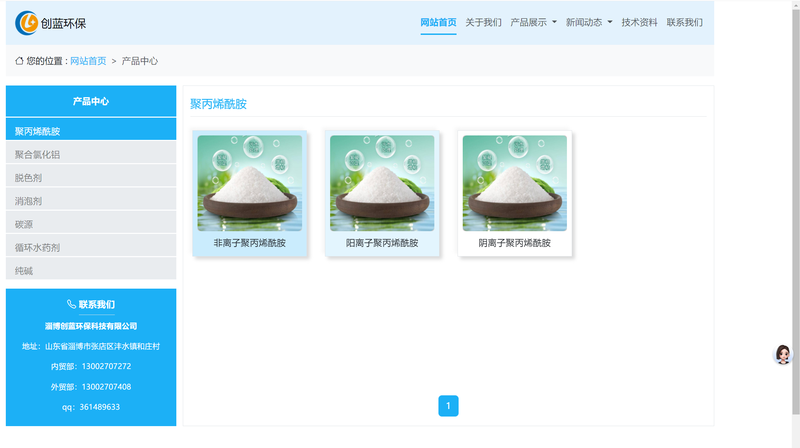This screenshot has width=800, height=448.
Task: Click the 创蓝环保 logo
Action: [51, 23]
